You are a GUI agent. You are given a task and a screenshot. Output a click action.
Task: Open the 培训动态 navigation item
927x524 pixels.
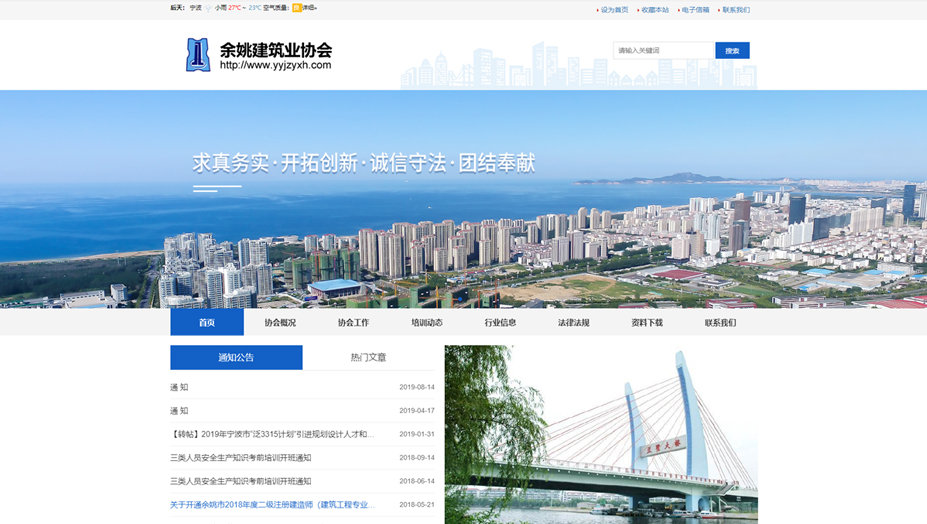coord(427,322)
